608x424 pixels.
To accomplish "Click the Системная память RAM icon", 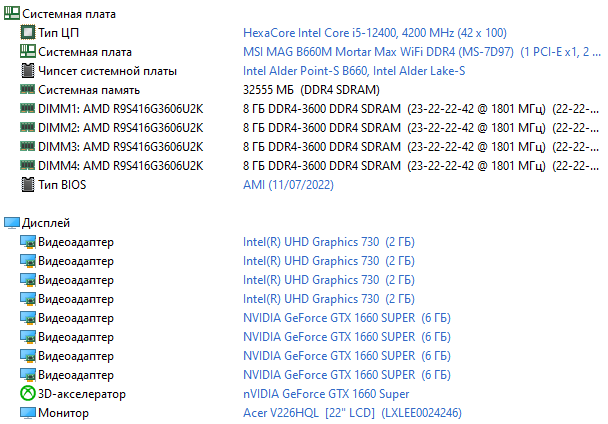I will [x=28, y=90].
